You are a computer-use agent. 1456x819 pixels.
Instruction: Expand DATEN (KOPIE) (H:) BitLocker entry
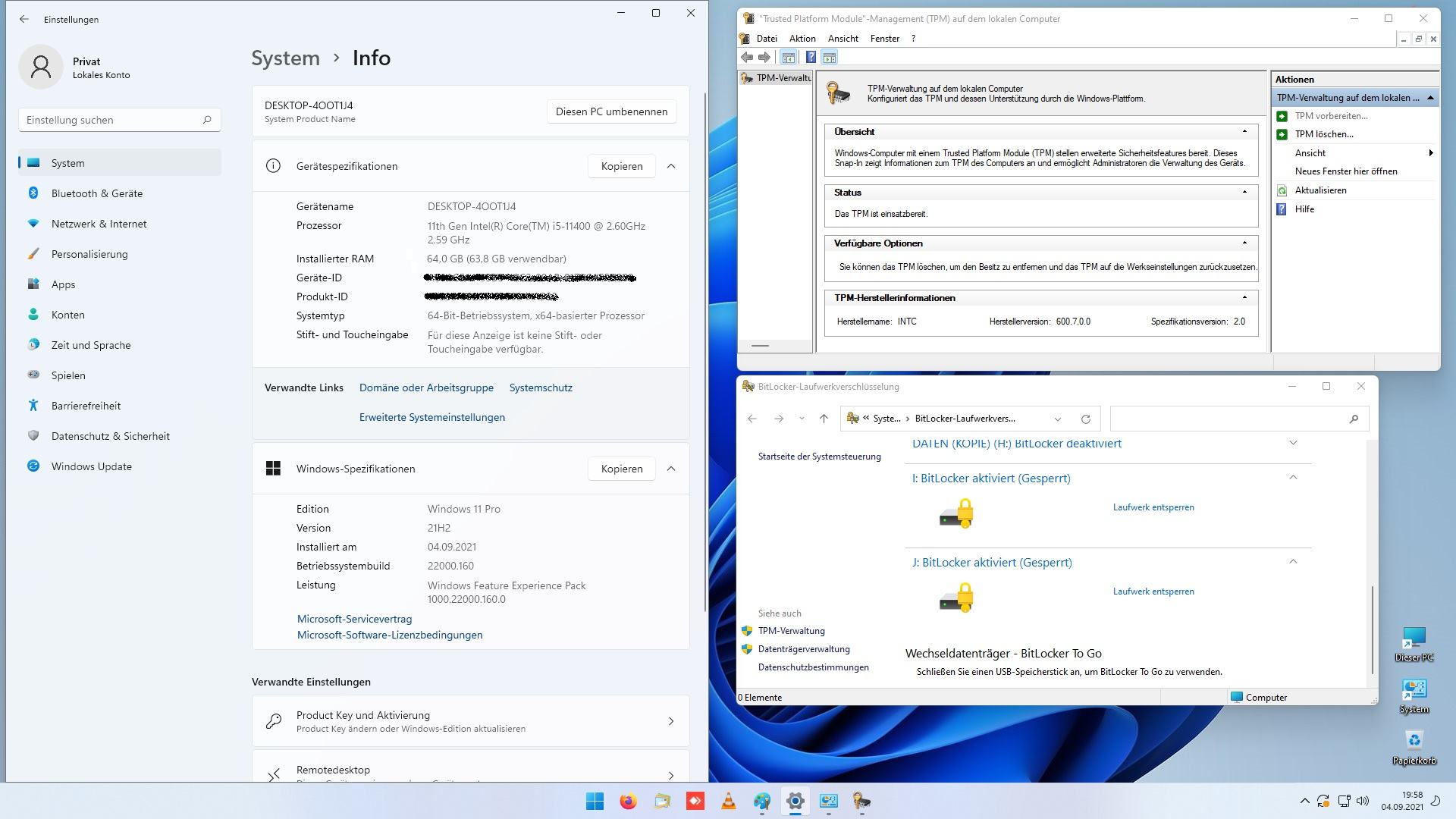pos(1294,443)
